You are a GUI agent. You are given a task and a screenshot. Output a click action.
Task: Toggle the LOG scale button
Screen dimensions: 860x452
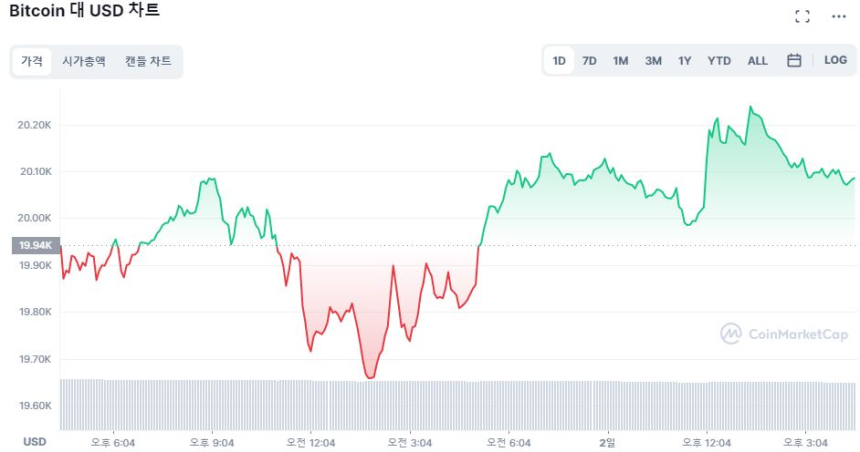pos(835,60)
